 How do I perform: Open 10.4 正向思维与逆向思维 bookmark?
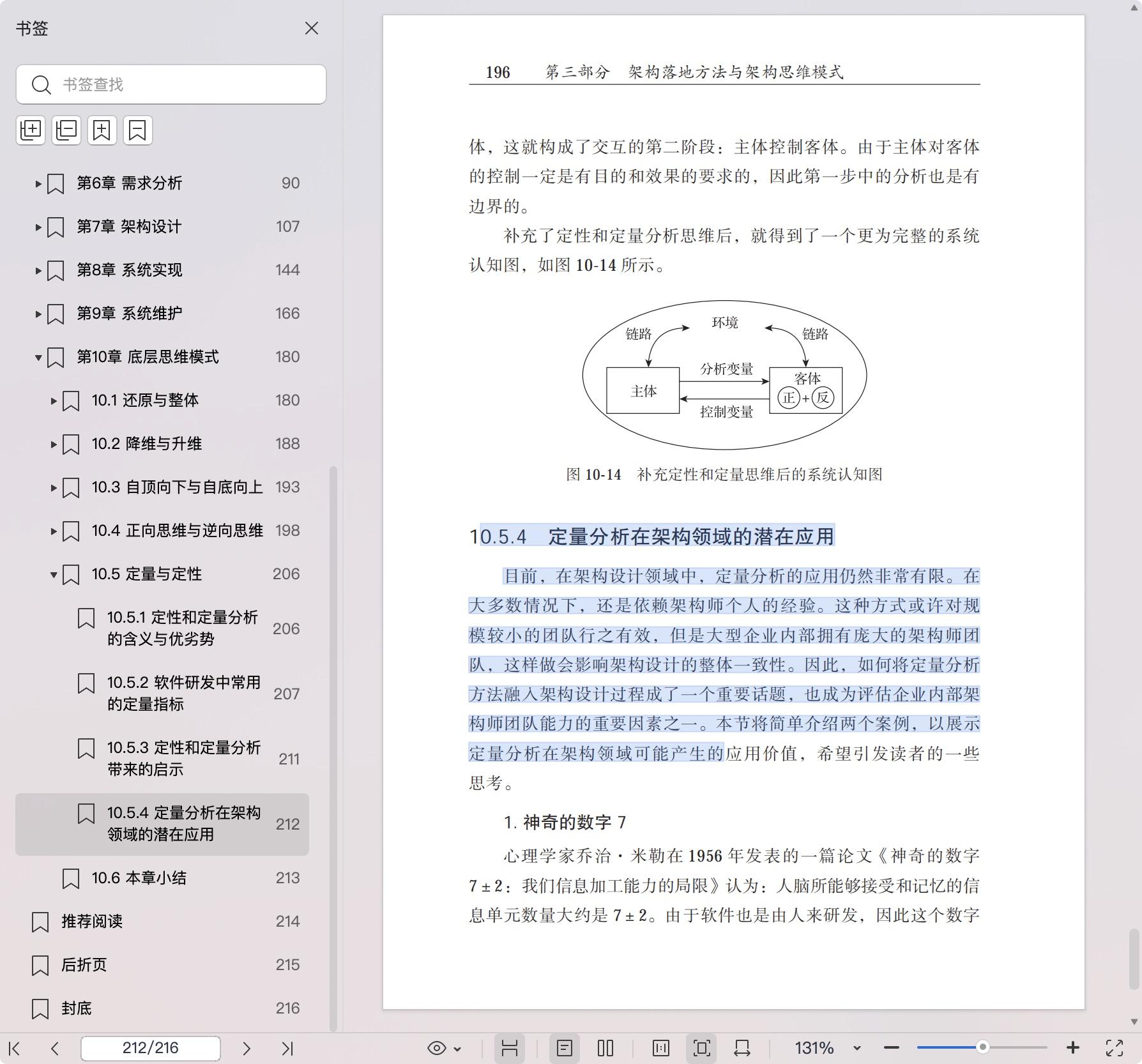[178, 531]
